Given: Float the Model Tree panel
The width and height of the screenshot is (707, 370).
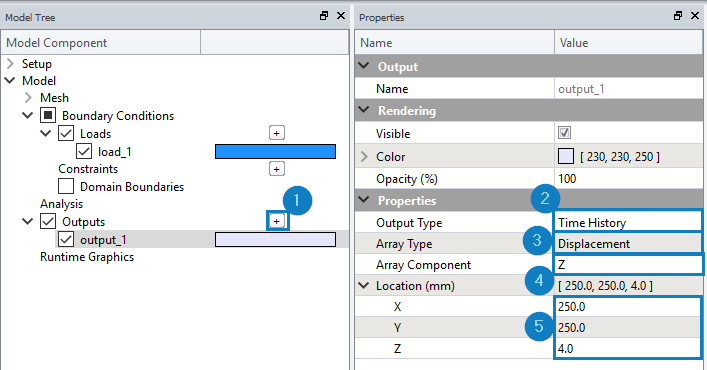Looking at the screenshot, I should pyautogui.click(x=324, y=16).
